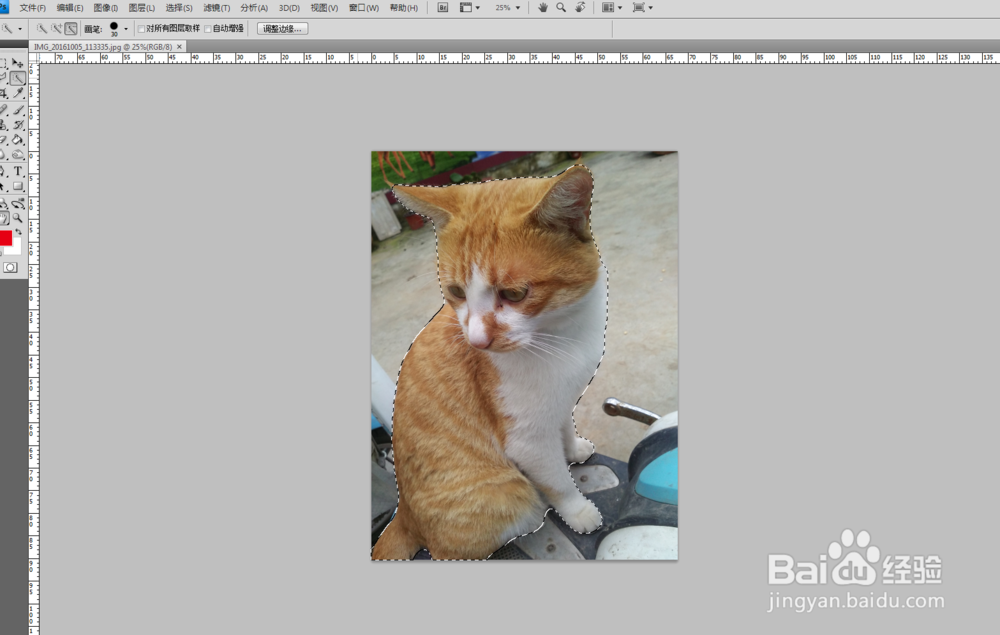Image resolution: width=1000 pixels, height=635 pixels.
Task: Select the Rectangle shape tool
Action: click(18, 186)
